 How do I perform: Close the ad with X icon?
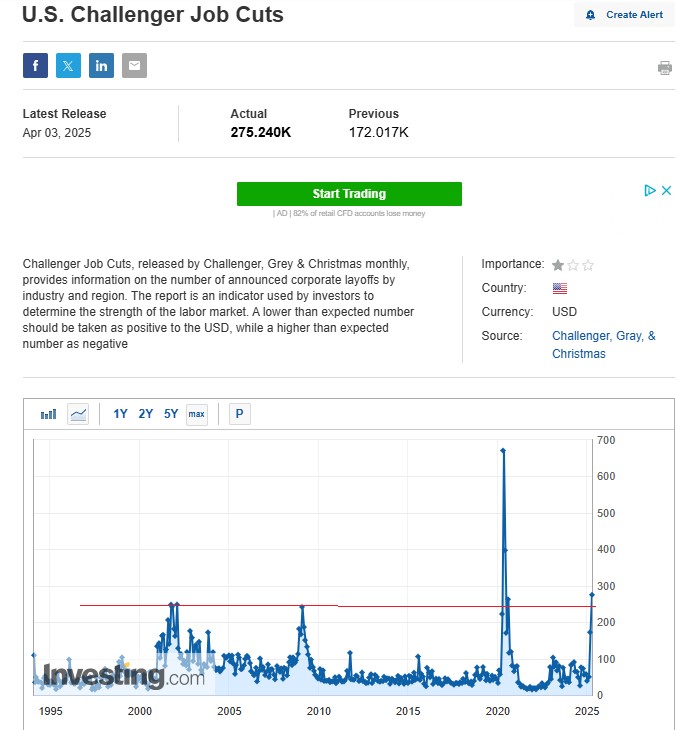tap(666, 190)
